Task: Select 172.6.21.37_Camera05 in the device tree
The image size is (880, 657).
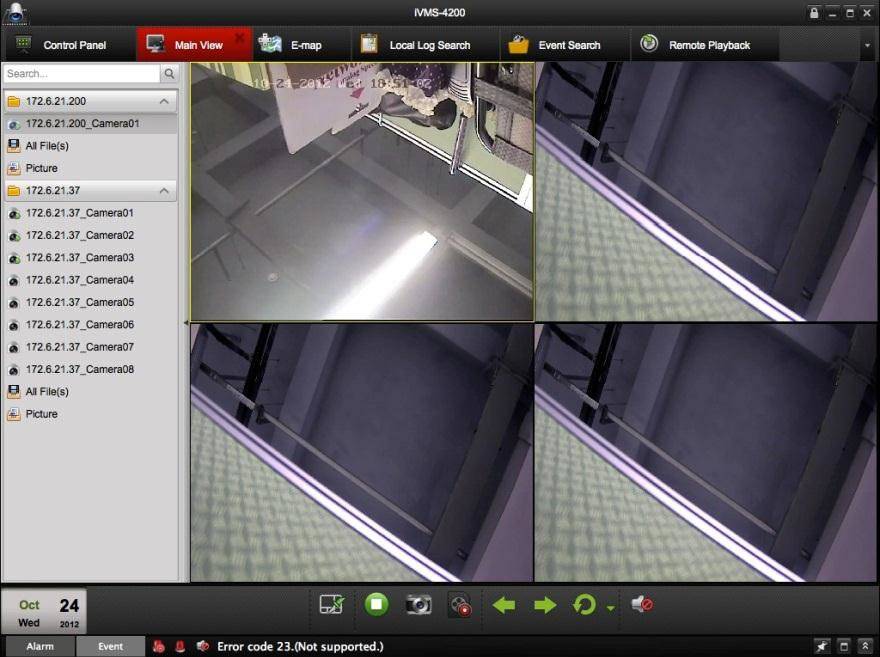Action: point(79,302)
